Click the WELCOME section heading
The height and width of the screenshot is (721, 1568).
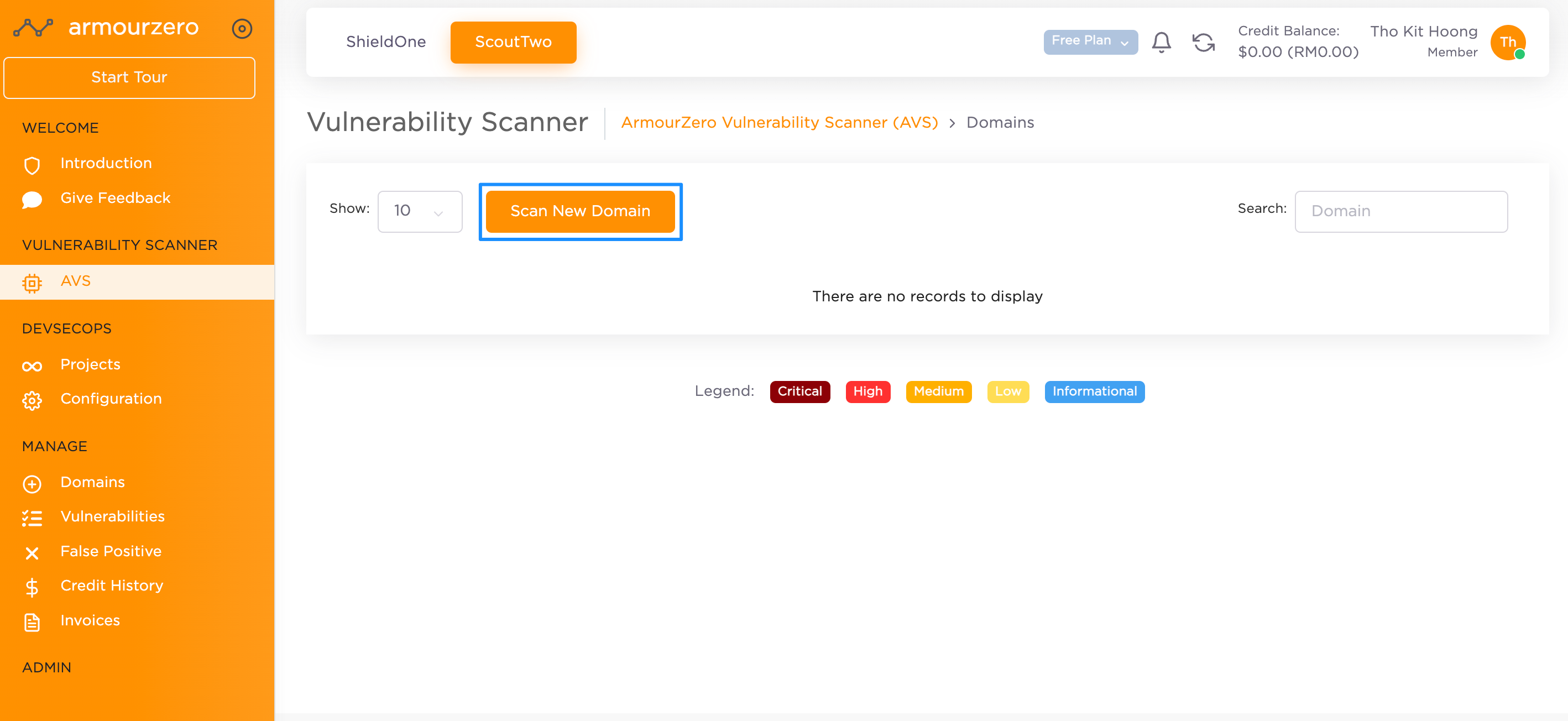pyautogui.click(x=60, y=128)
